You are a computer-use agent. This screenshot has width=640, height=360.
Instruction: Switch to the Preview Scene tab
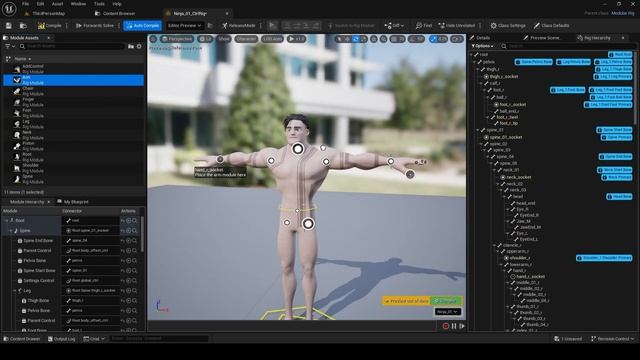point(542,38)
